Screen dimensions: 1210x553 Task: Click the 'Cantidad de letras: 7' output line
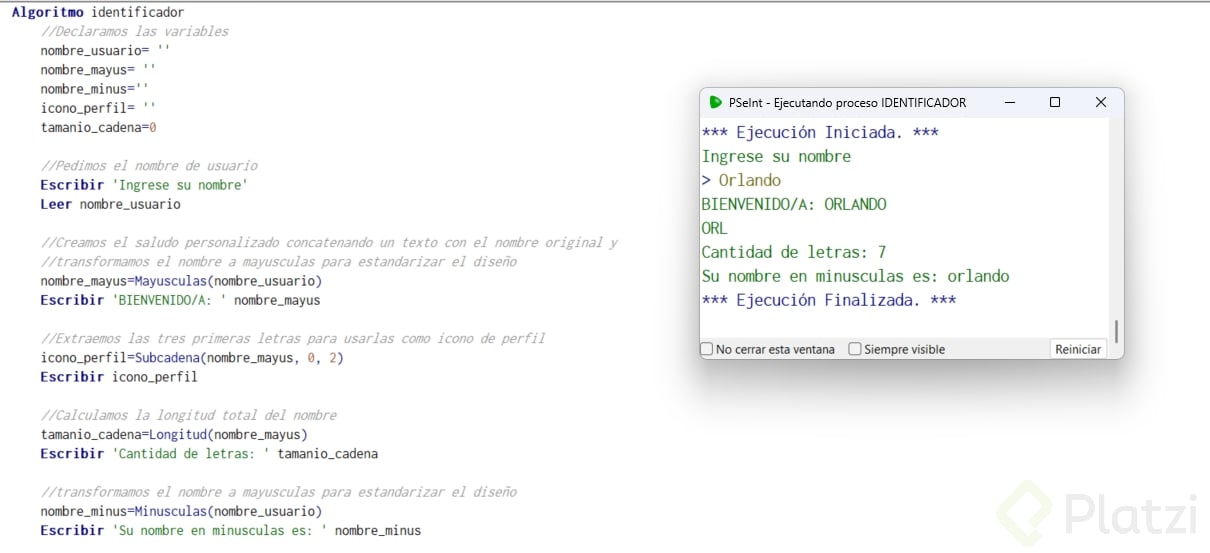pyautogui.click(x=794, y=252)
